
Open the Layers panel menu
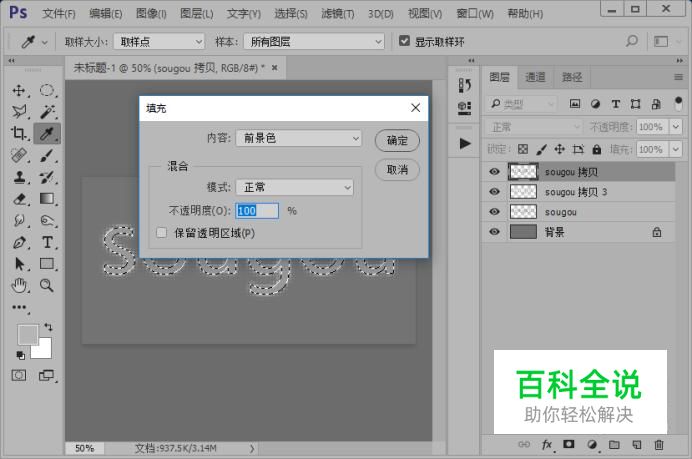[678, 77]
